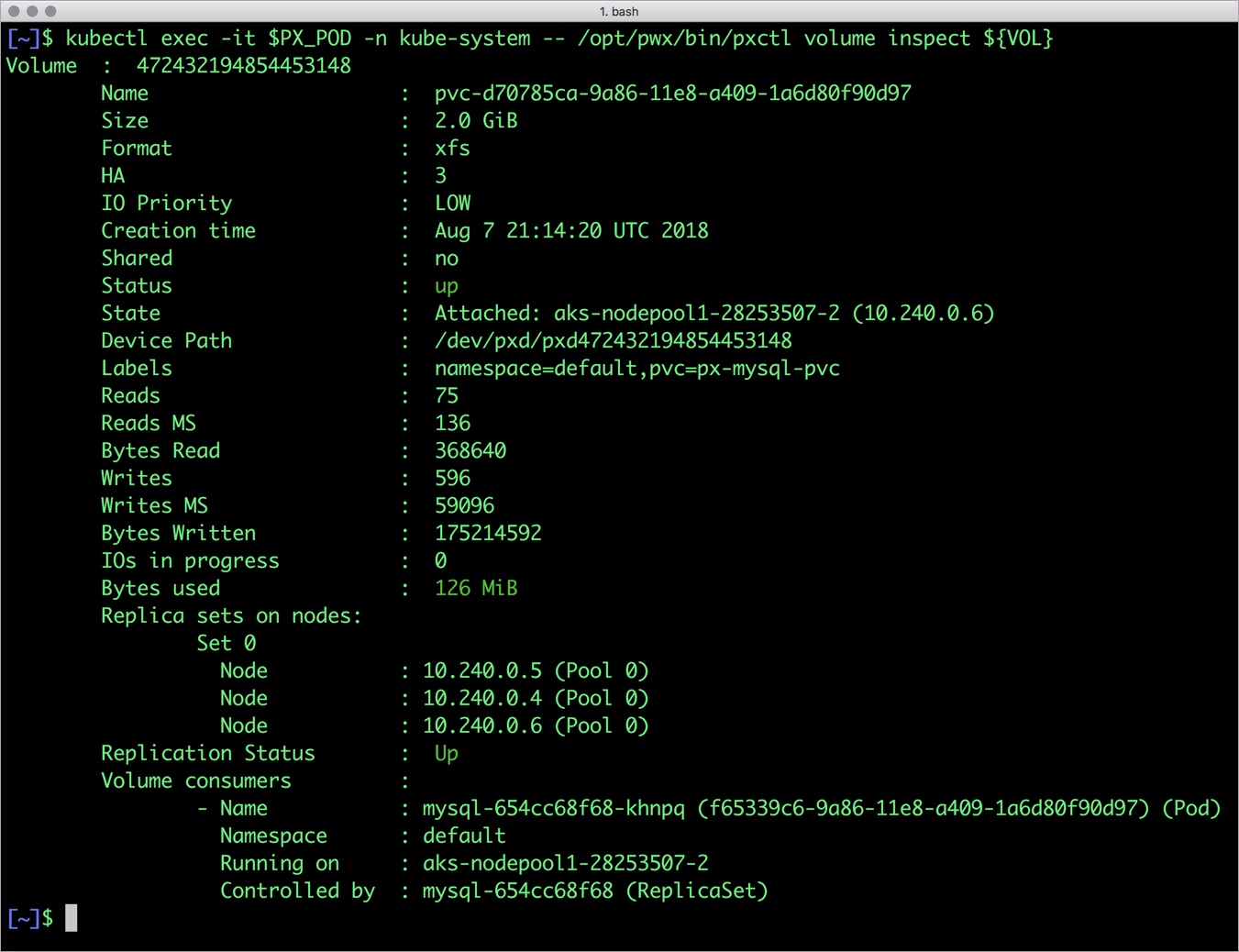1239x952 pixels.
Task: Click the Replication Status value Up
Action: coord(445,753)
